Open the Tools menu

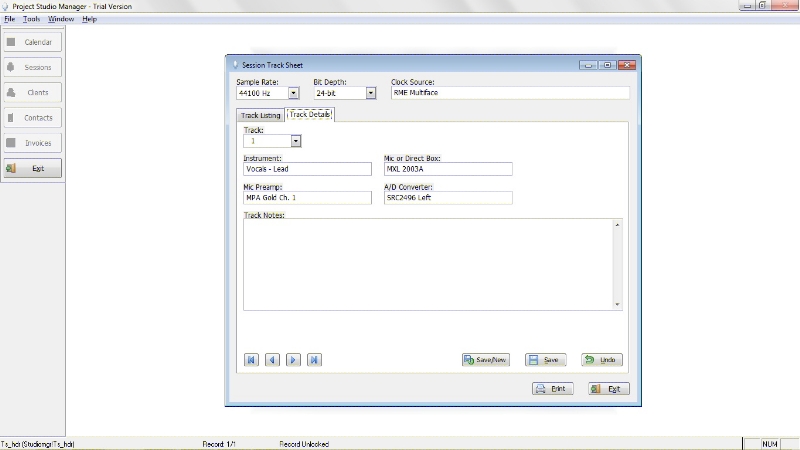pos(32,19)
